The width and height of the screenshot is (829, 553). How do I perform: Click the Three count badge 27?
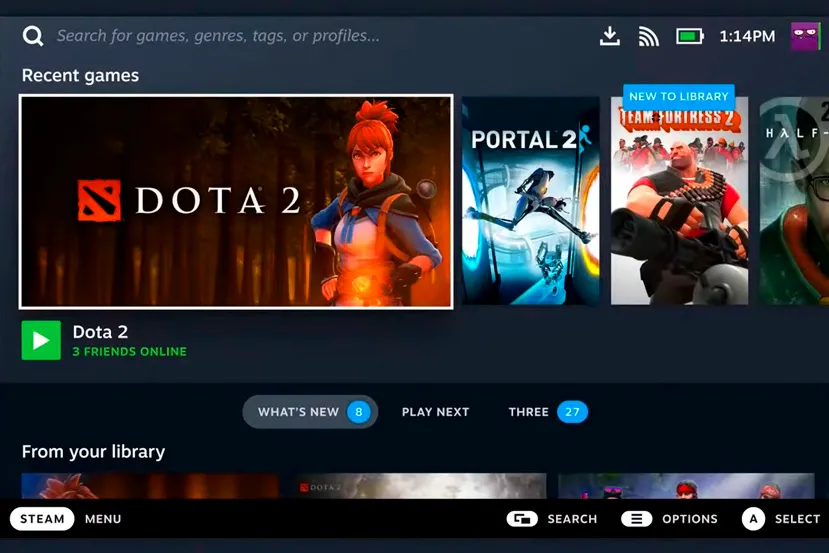[572, 412]
